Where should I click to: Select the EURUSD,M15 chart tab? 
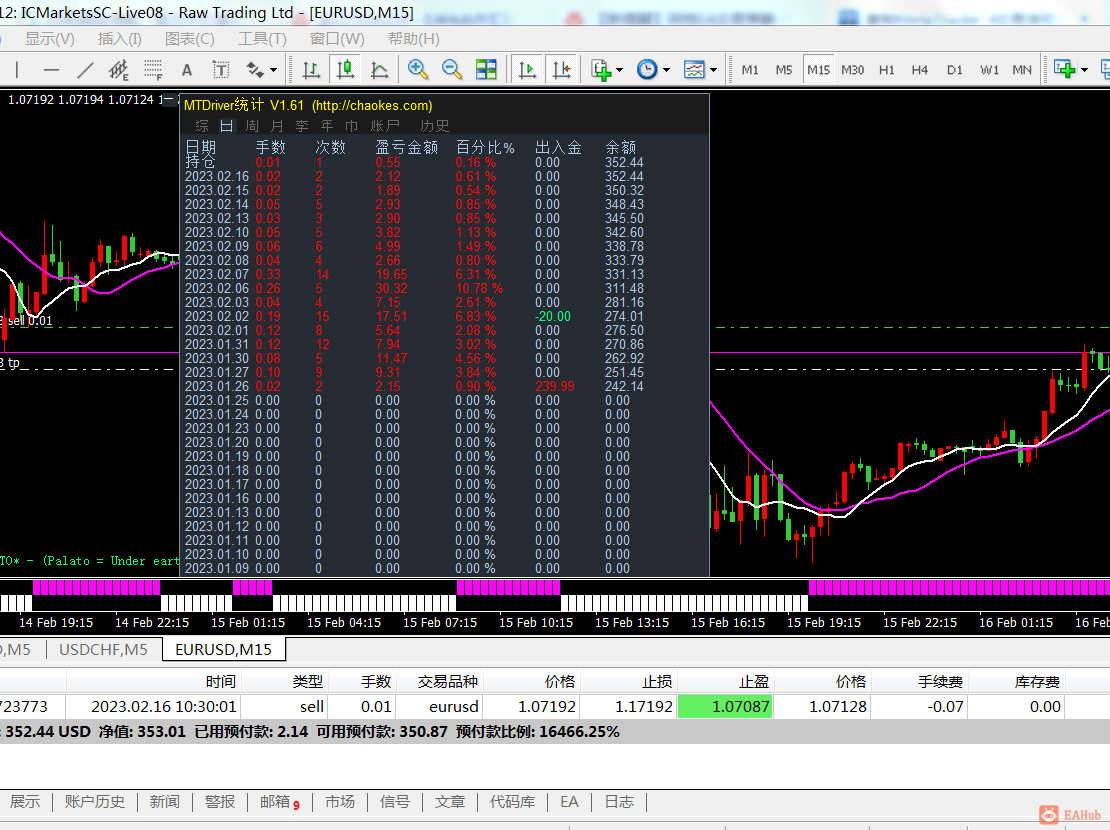[x=224, y=649]
